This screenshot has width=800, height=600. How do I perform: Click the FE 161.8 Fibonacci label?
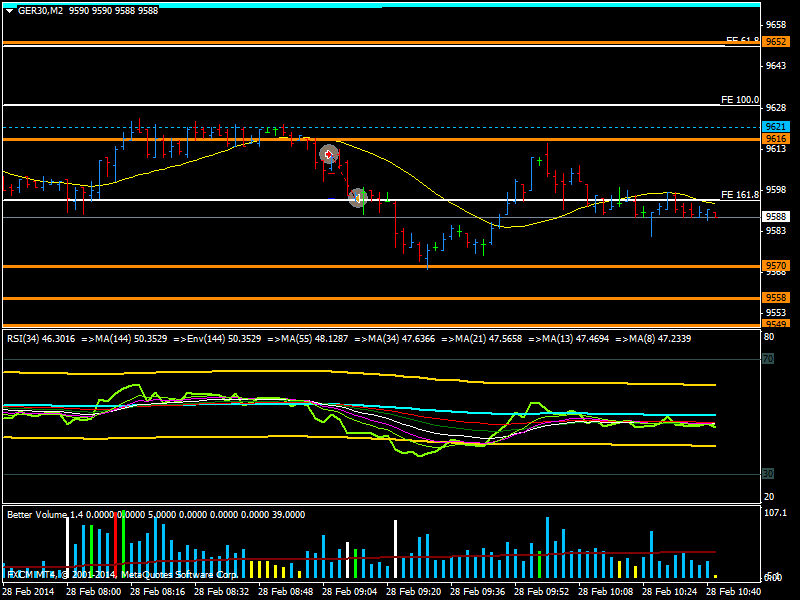pyautogui.click(x=740, y=194)
